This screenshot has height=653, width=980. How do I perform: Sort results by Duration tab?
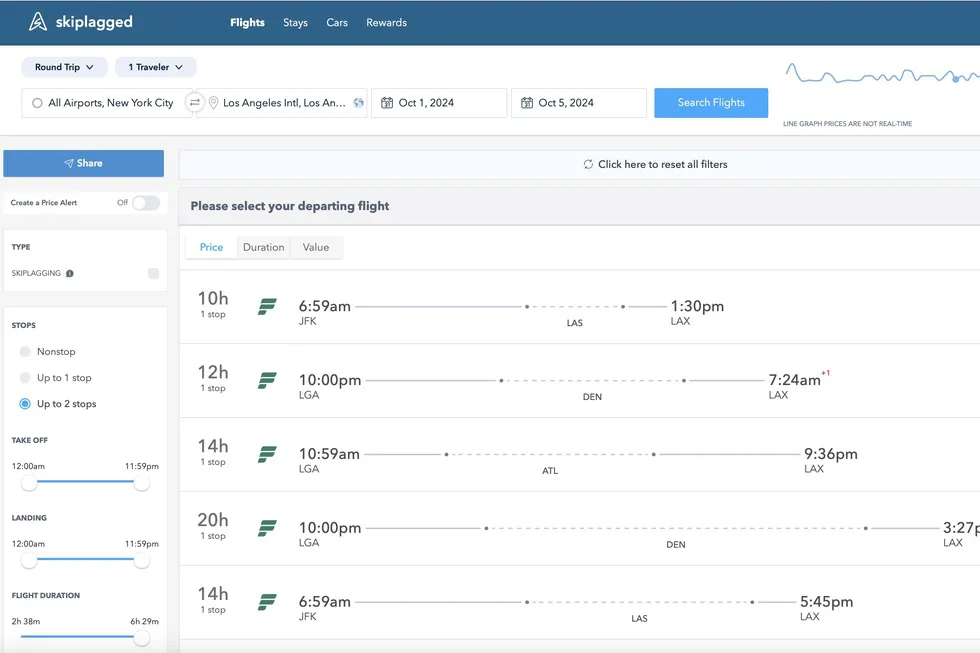point(264,247)
